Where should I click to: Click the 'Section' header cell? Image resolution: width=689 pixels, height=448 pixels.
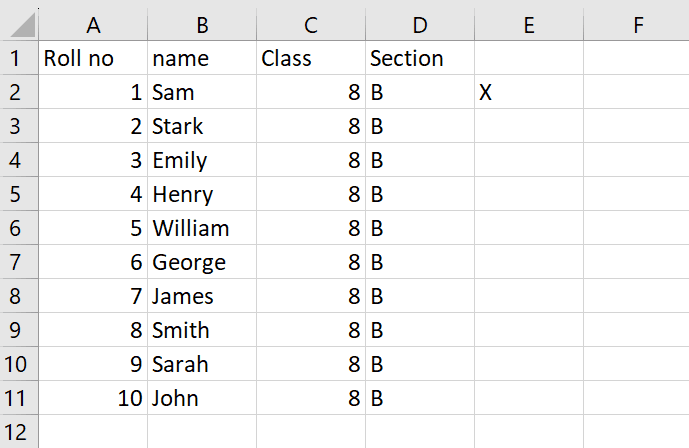point(420,58)
